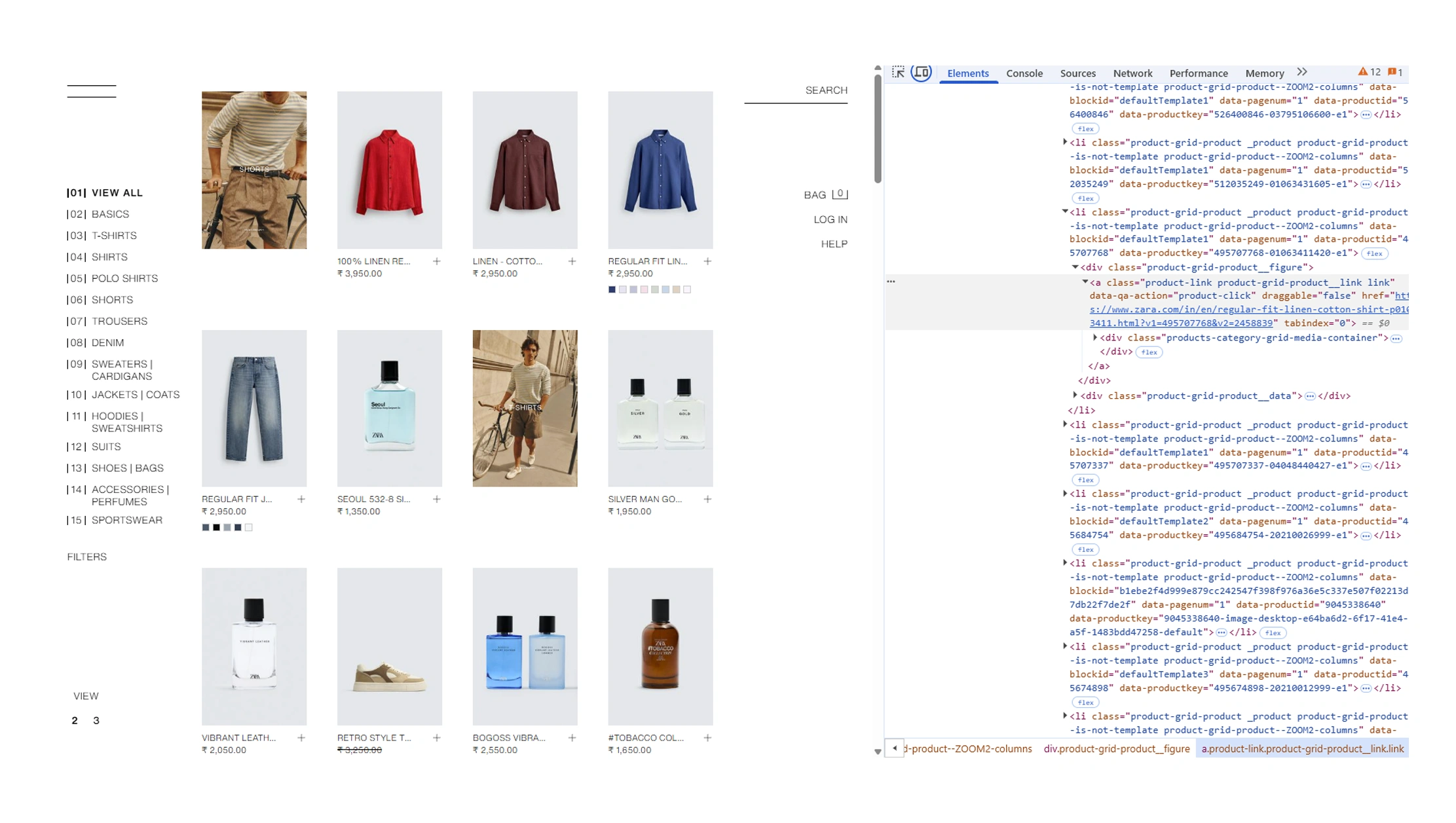
Task: Expand ellipsis of product-grid-product__data div
Action: (1310, 396)
